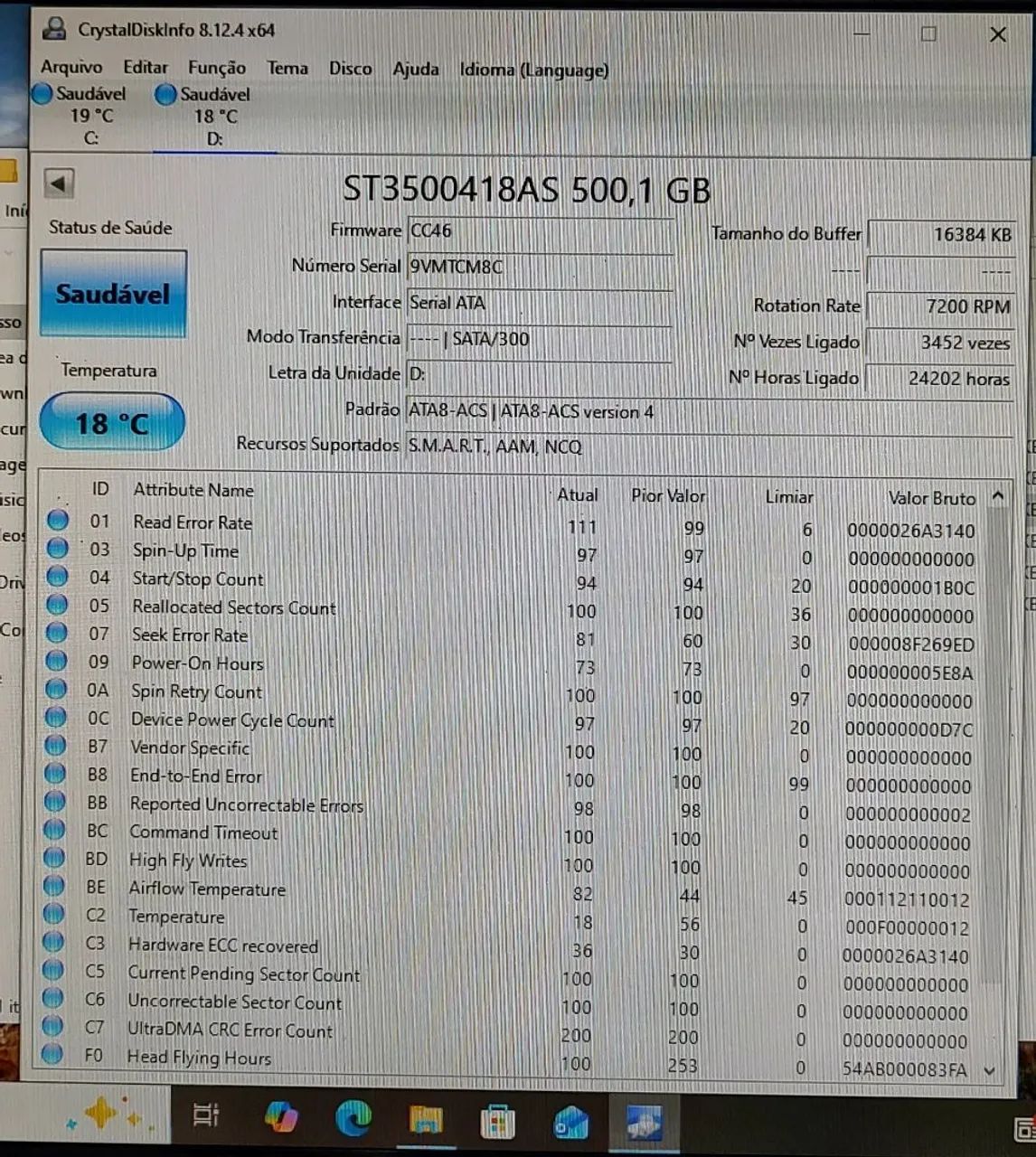Click status circle for Reported Uncorrectable Errors
1036x1157 pixels.
[55, 801]
